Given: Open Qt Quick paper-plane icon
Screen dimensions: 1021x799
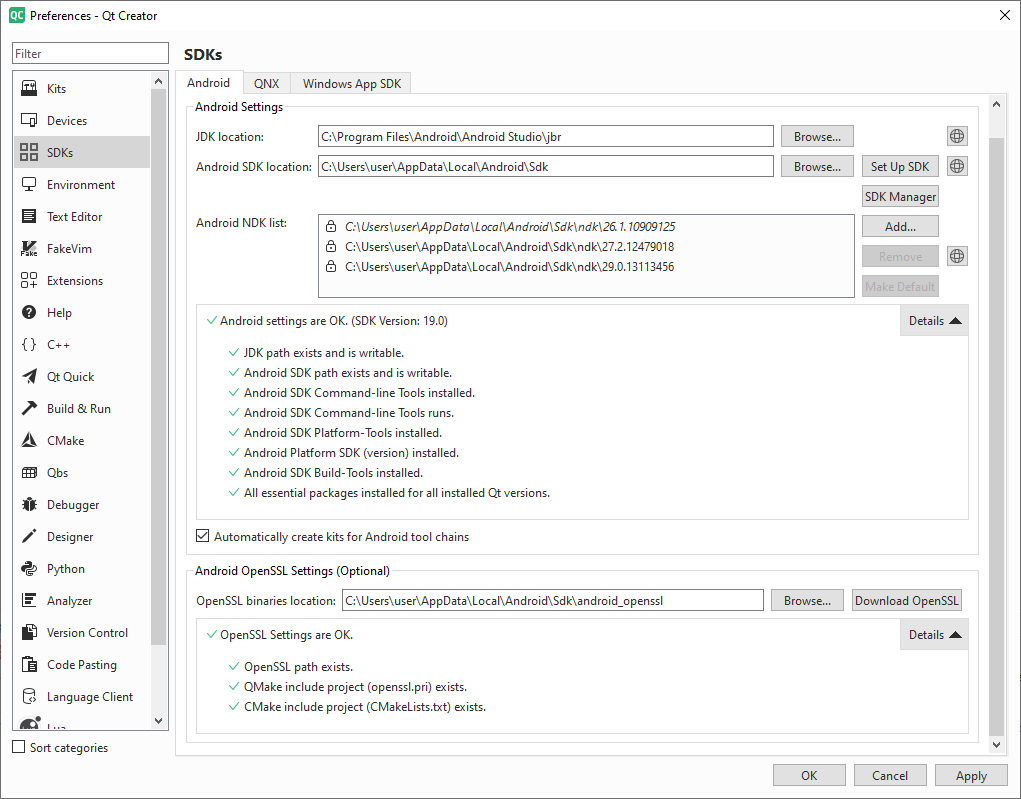Looking at the screenshot, I should pyautogui.click(x=29, y=376).
